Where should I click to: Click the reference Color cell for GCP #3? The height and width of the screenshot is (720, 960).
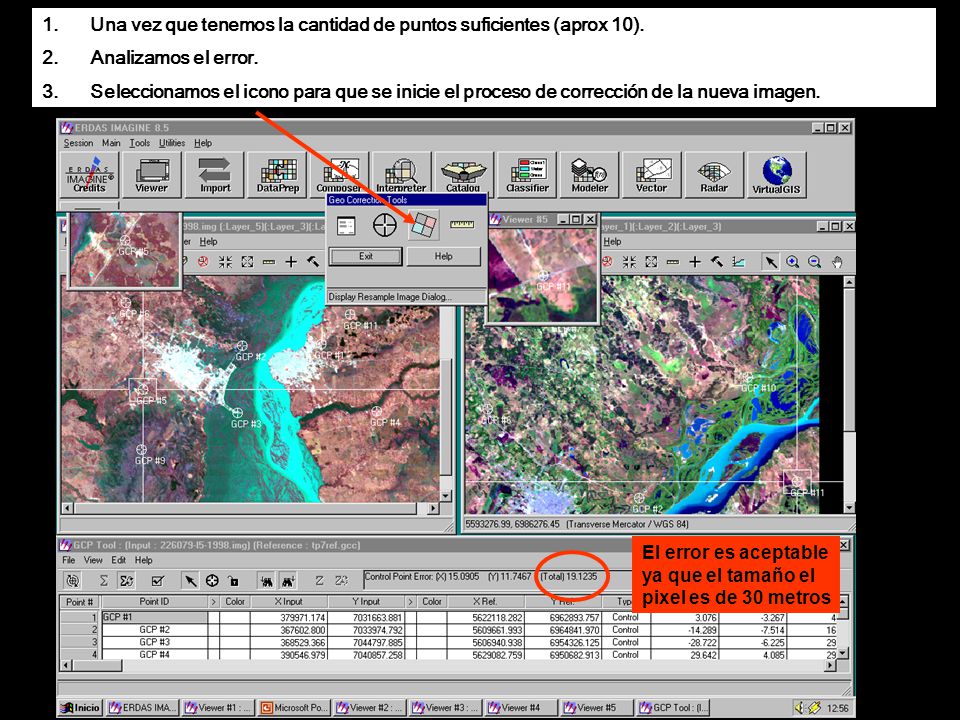coord(432,642)
